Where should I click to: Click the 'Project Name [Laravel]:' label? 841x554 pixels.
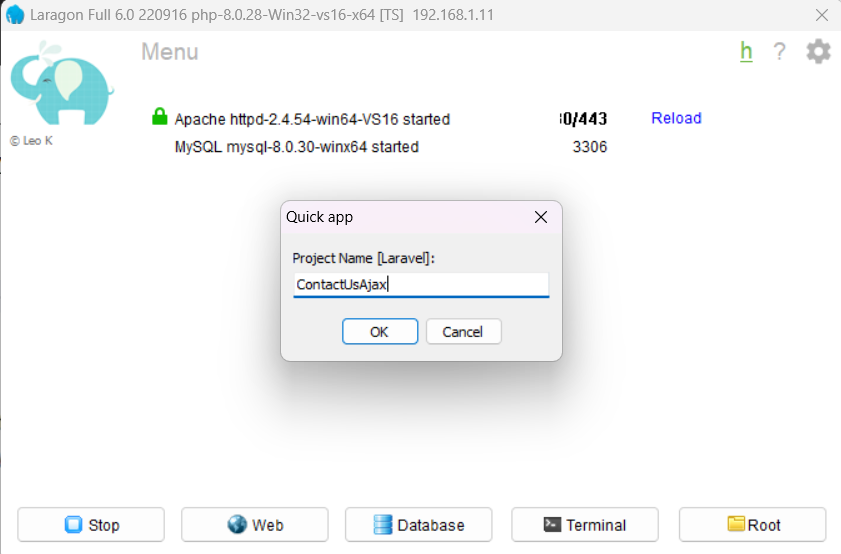[x=363, y=258]
